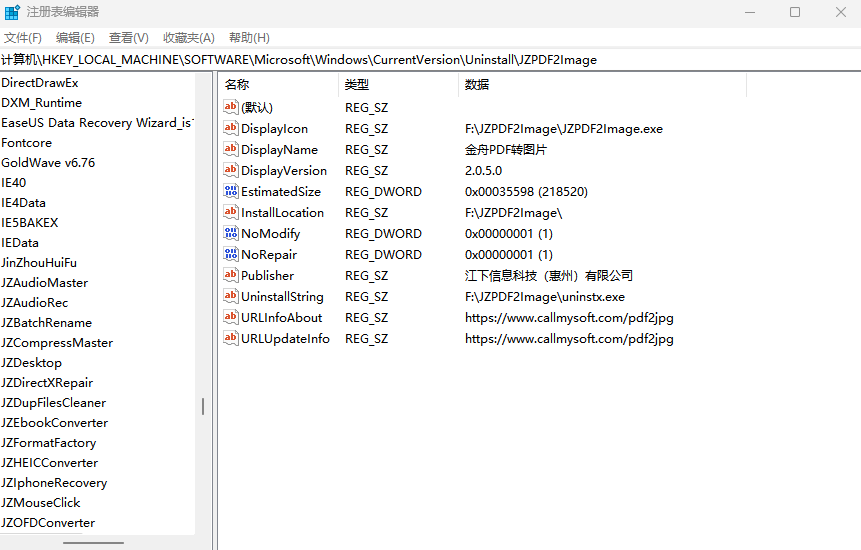Viewport: 861px width, 550px height.
Task: Select the EstimatedSize value name
Action: click(281, 192)
